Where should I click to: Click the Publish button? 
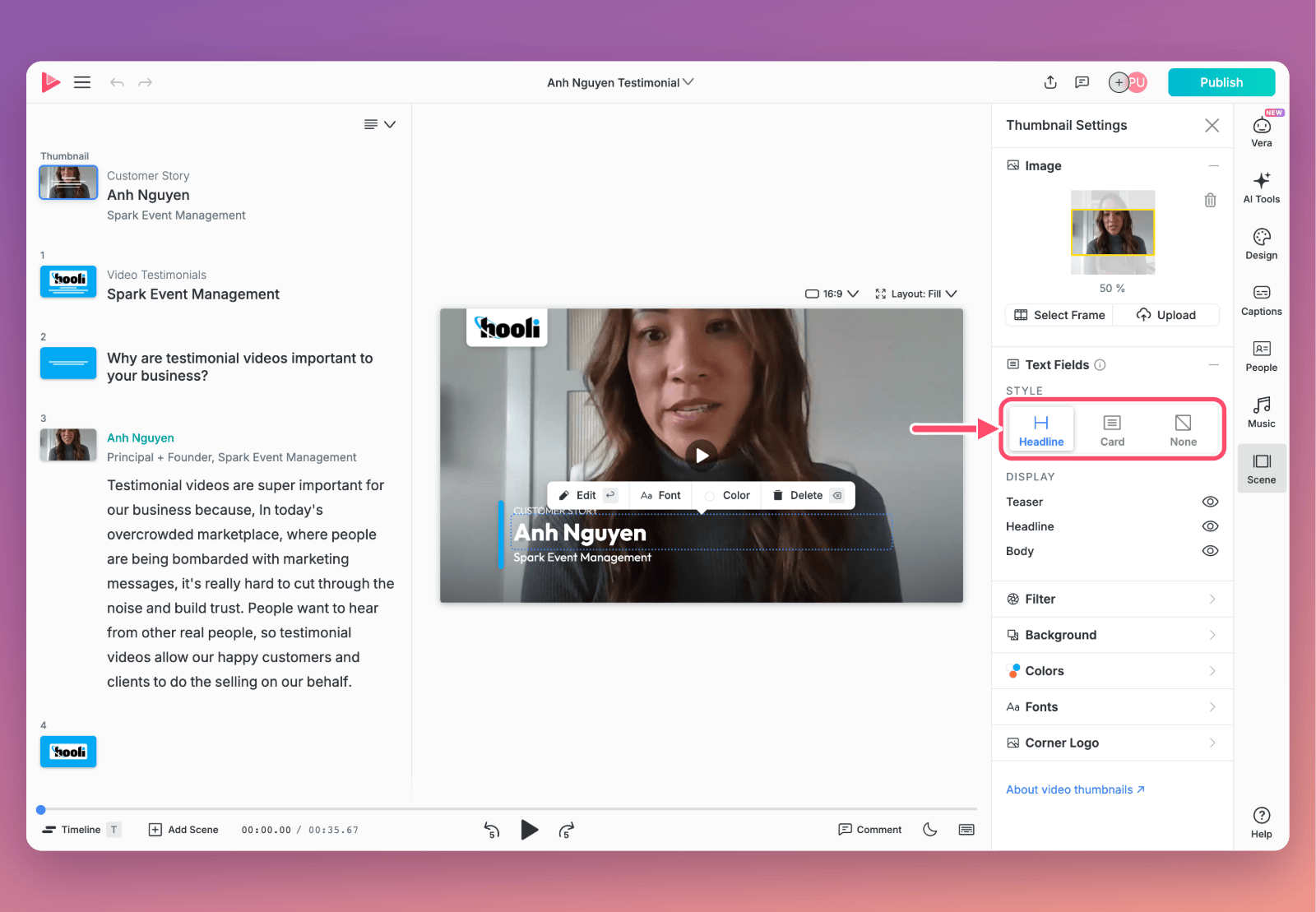coord(1221,82)
